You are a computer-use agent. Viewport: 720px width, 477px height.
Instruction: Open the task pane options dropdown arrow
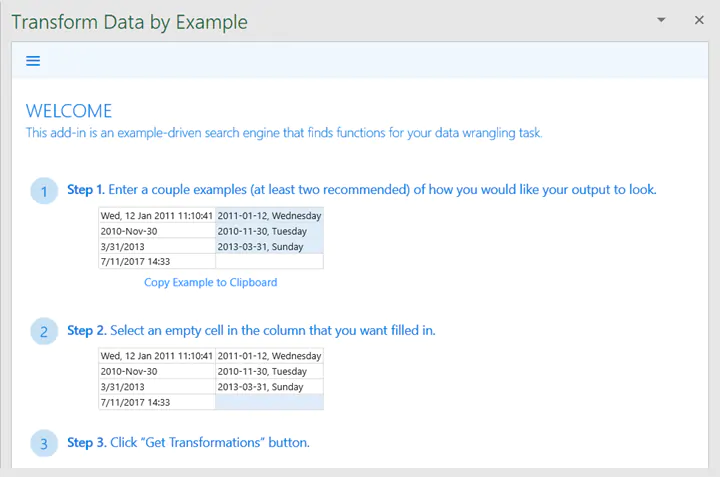click(661, 20)
